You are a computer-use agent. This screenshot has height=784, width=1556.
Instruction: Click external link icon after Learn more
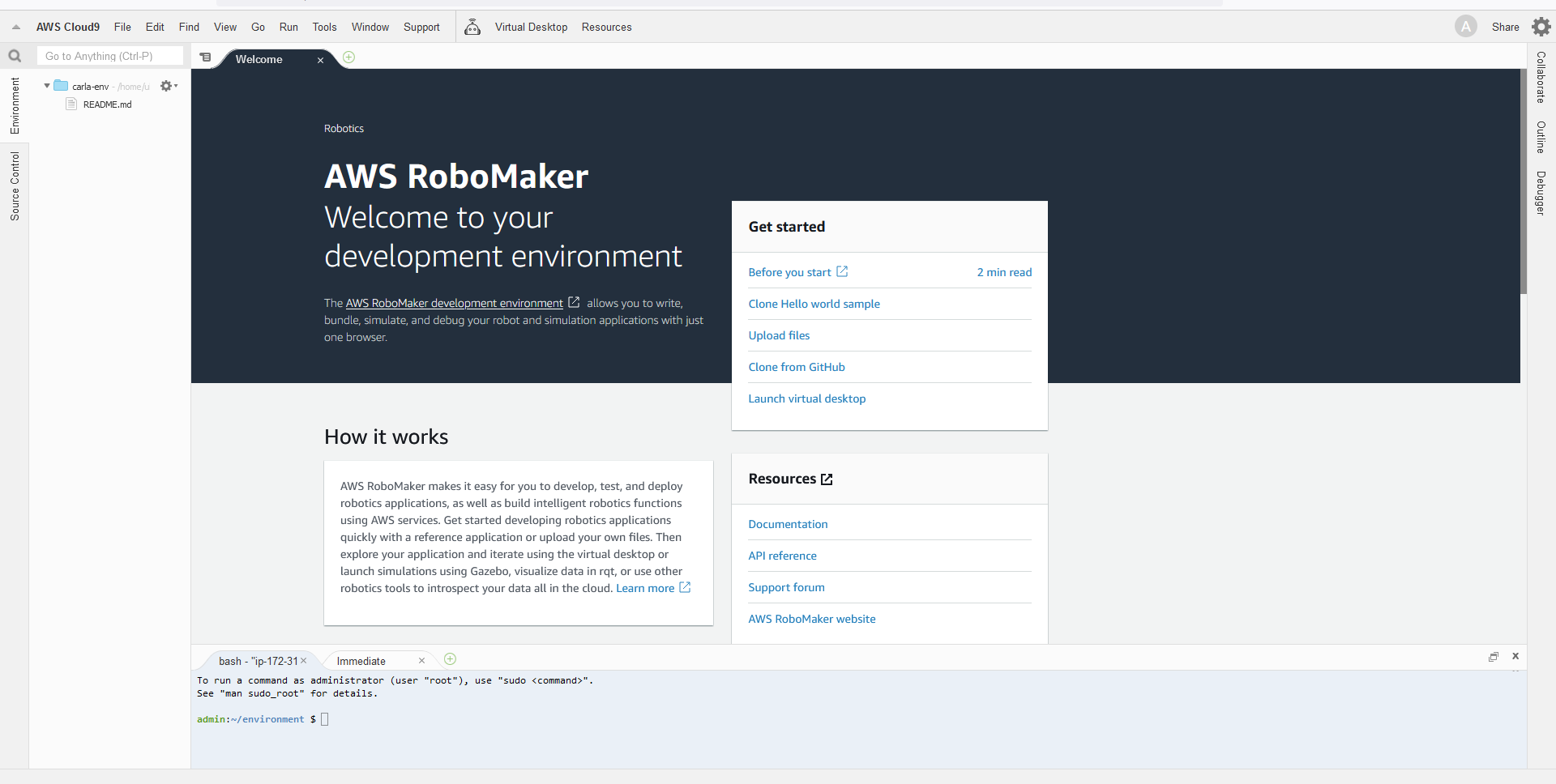coord(685,587)
